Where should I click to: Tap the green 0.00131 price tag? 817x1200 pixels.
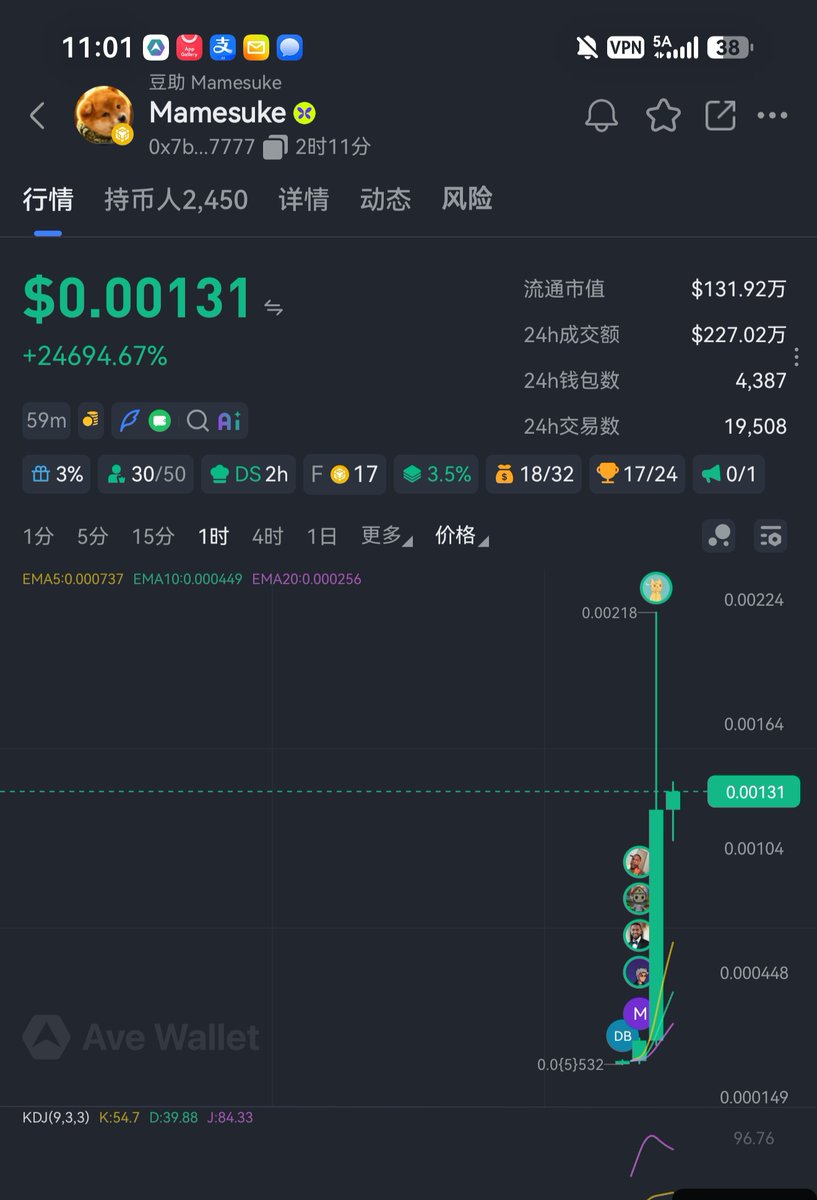click(755, 792)
